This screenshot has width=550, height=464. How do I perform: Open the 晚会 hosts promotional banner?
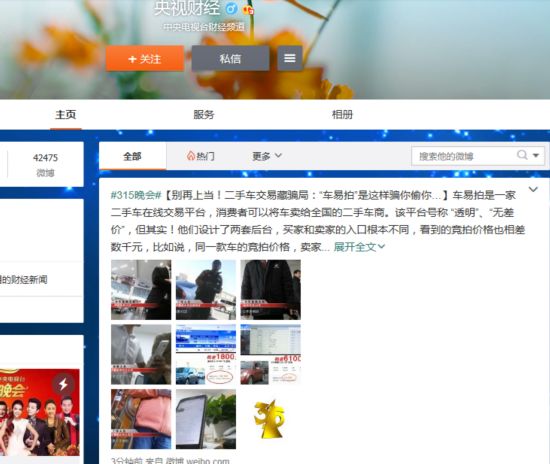pyautogui.click(x=40, y=412)
